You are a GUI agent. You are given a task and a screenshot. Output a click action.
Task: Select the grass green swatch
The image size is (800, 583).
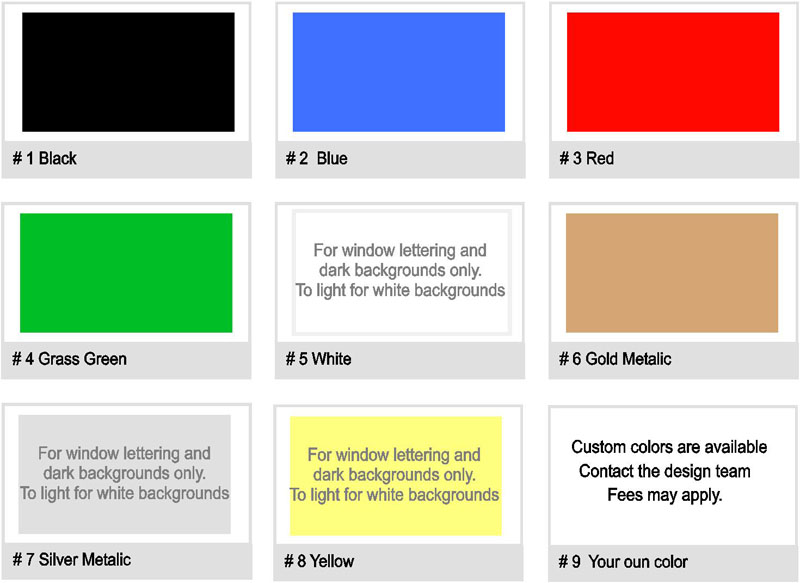[x=126, y=273]
